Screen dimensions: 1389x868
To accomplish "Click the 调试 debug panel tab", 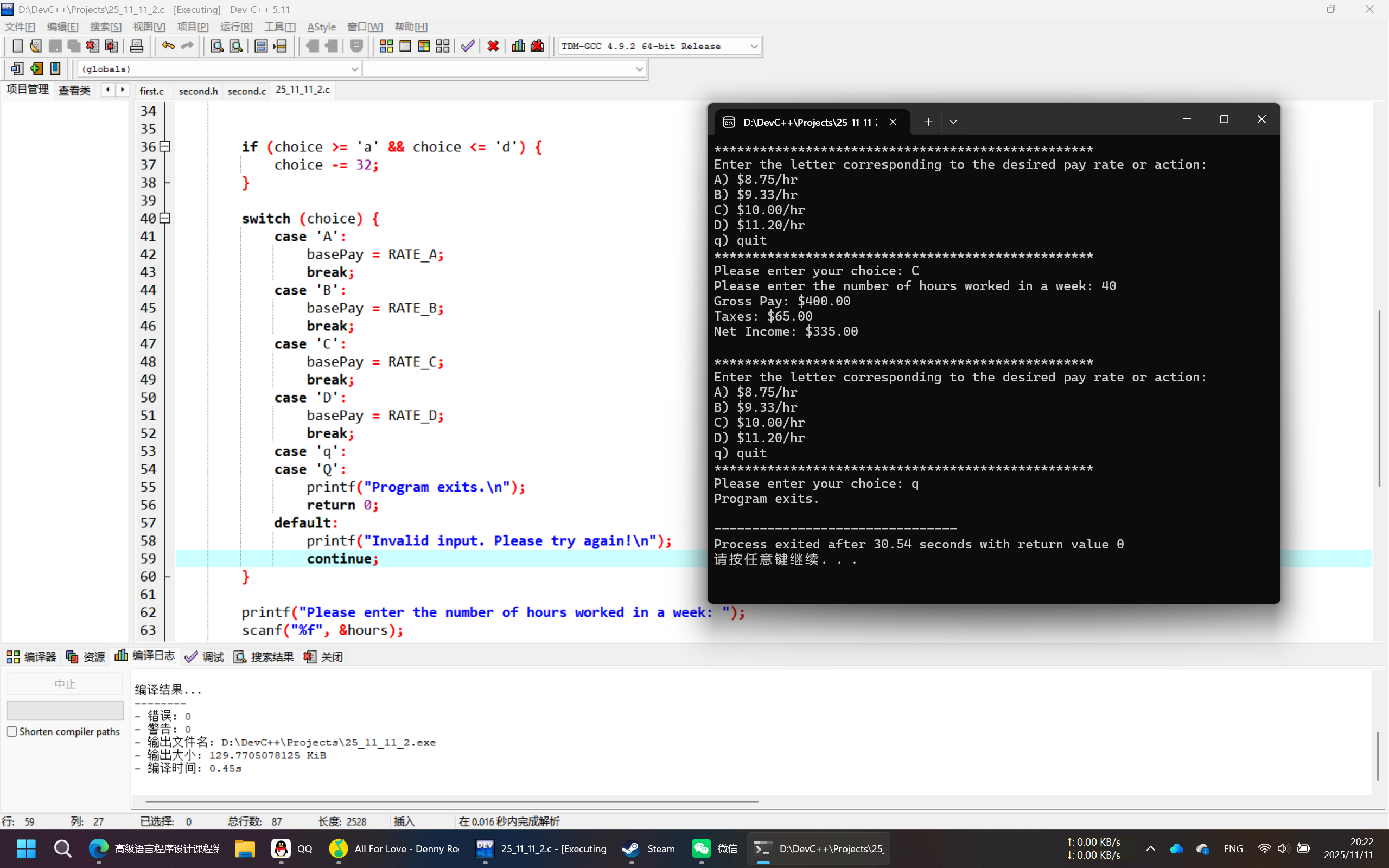I will pos(205,657).
